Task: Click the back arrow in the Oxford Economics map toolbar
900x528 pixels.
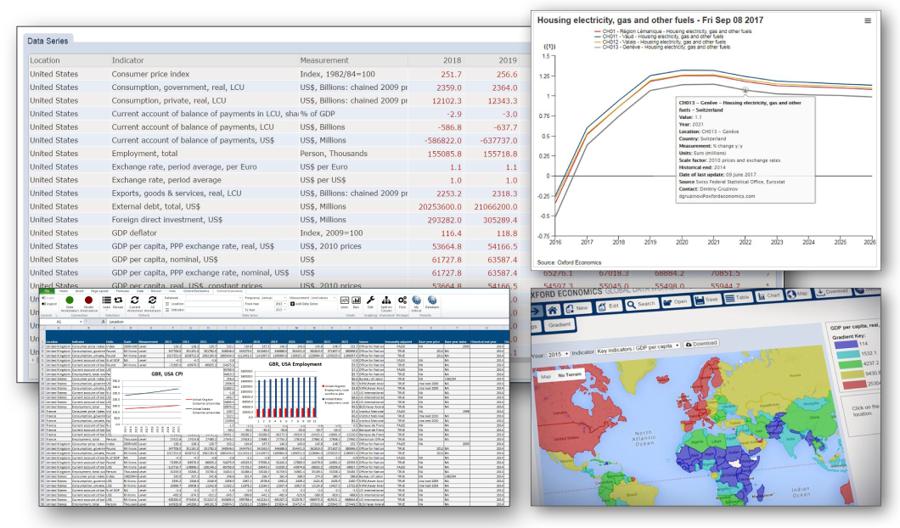Action: click(x=536, y=311)
